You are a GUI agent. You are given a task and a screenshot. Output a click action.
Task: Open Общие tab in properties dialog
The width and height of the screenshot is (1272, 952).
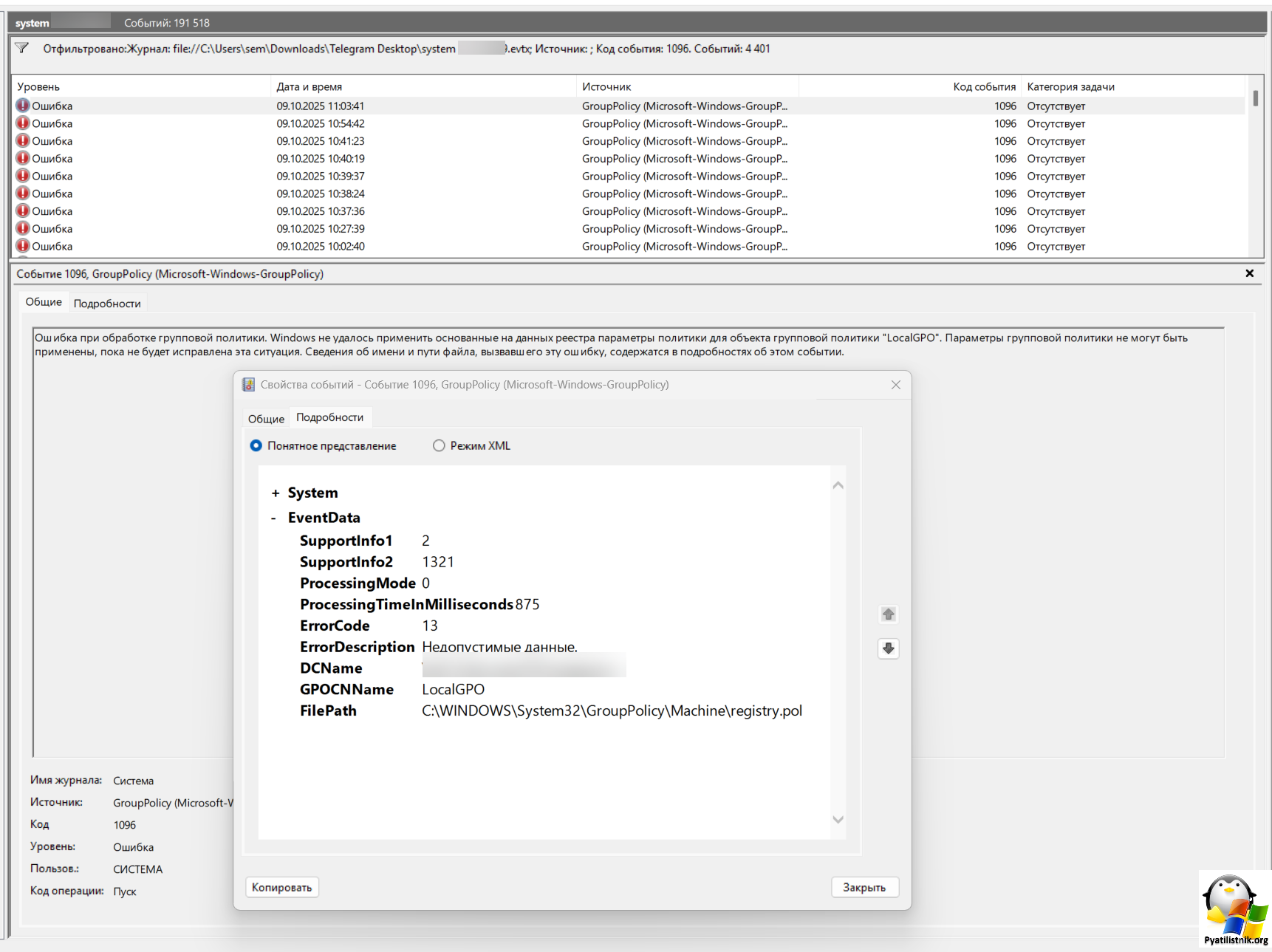266,419
